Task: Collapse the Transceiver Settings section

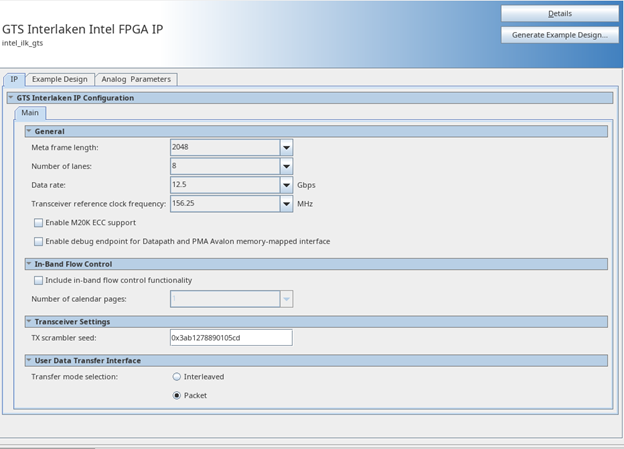Action: (x=29, y=322)
